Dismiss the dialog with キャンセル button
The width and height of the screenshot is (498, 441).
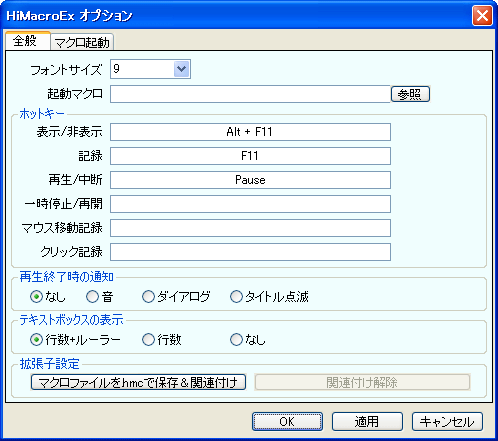pyautogui.click(x=447, y=422)
